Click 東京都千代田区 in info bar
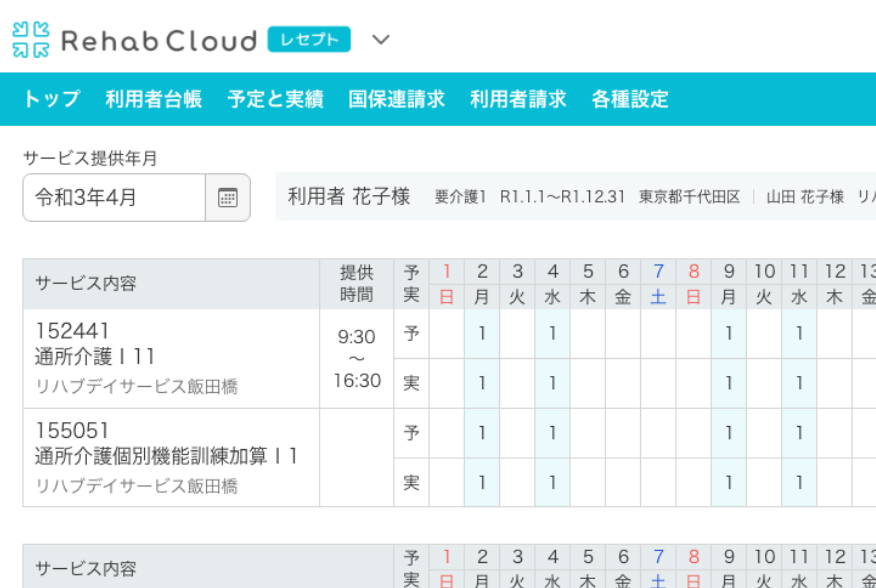The image size is (876, 588). click(x=689, y=197)
